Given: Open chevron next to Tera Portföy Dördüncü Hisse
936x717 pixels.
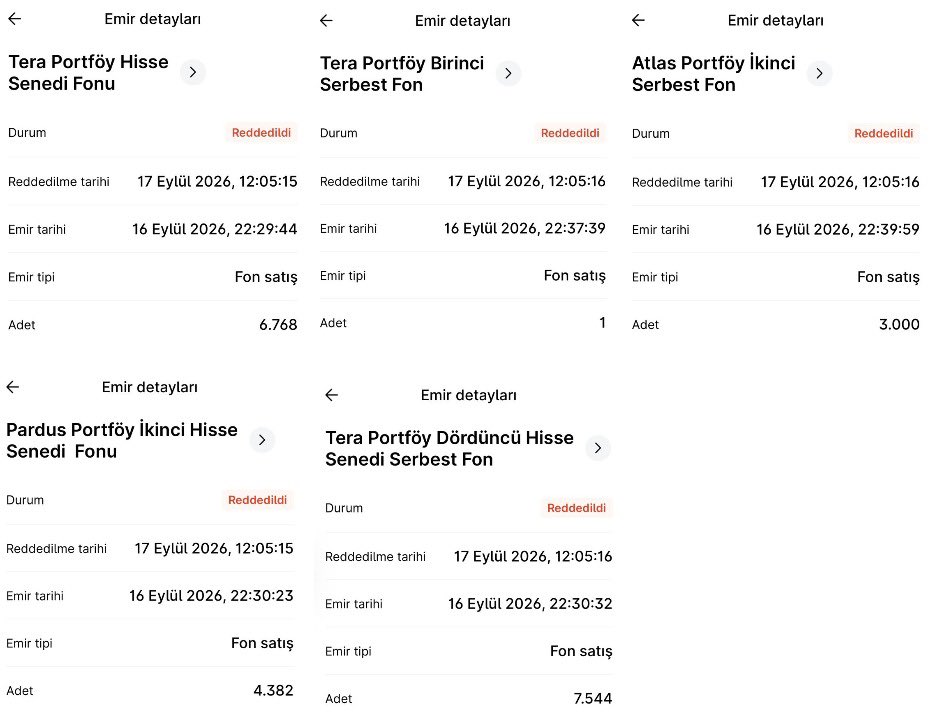Looking at the screenshot, I should [598, 448].
